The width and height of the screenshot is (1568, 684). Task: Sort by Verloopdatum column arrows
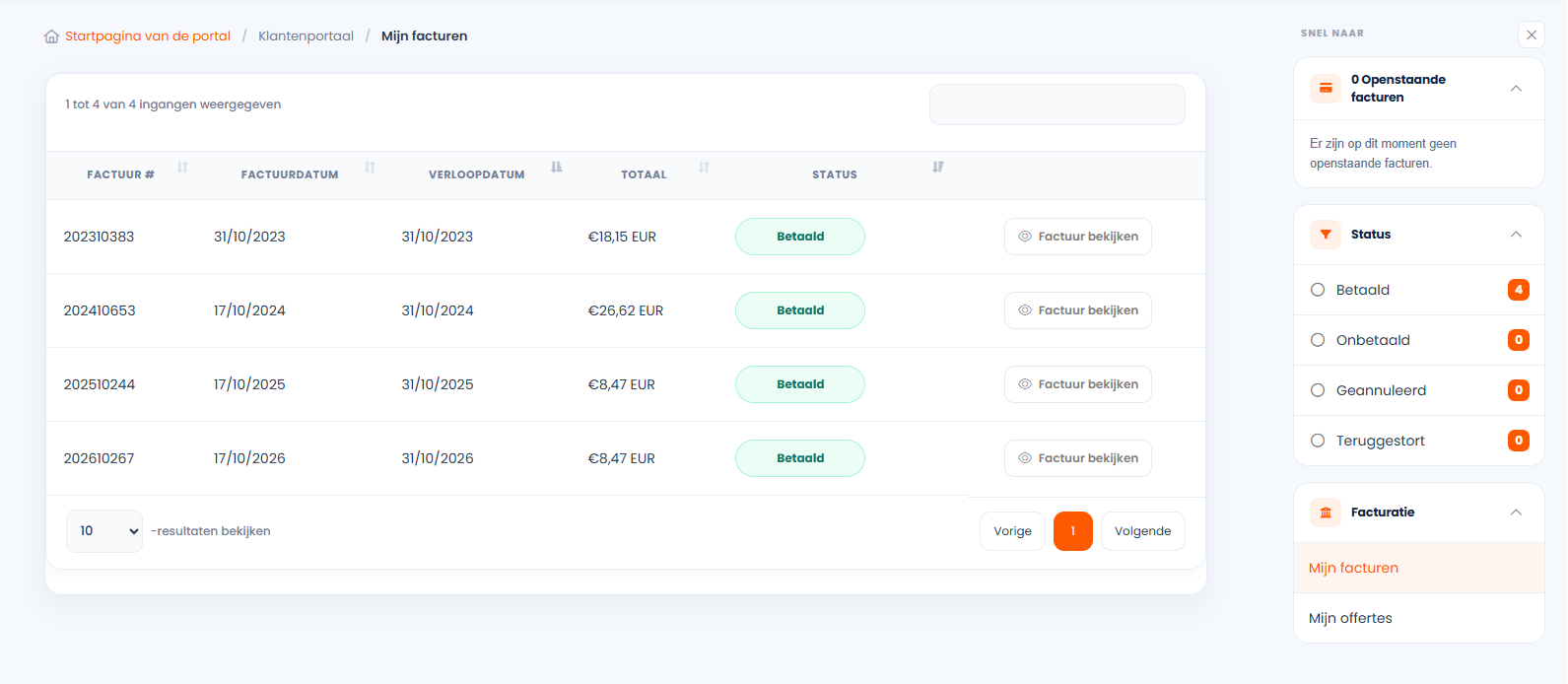click(557, 168)
